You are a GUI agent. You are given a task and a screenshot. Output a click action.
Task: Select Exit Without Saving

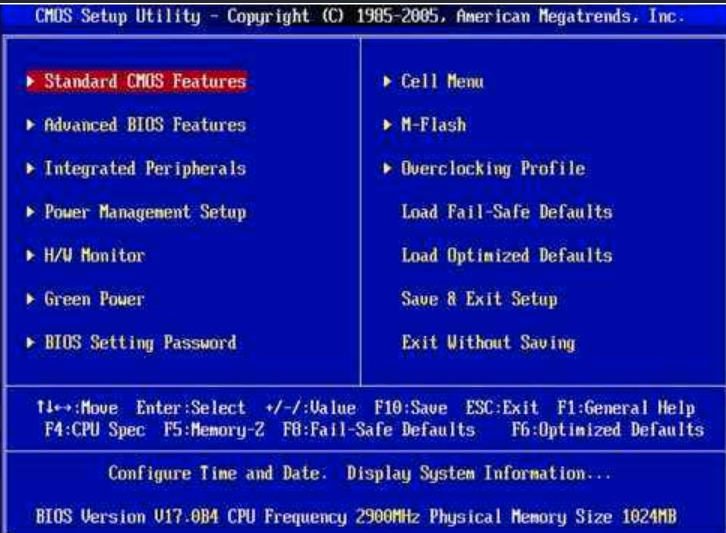pos(488,343)
